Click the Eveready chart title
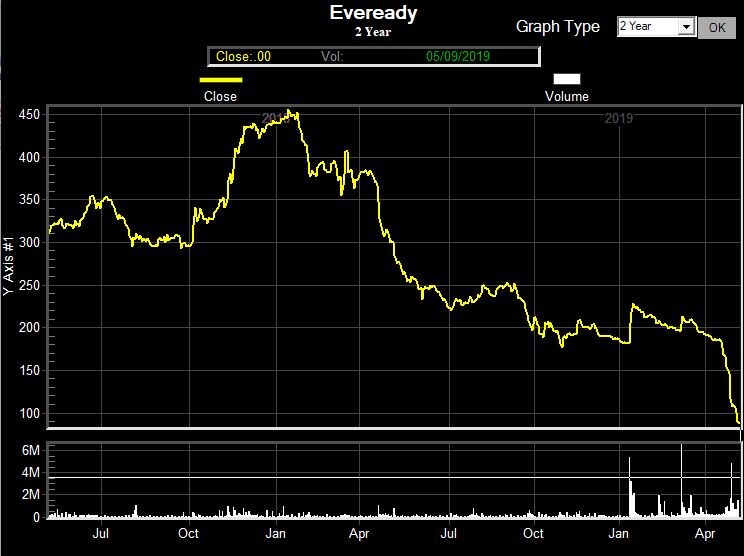 373,14
